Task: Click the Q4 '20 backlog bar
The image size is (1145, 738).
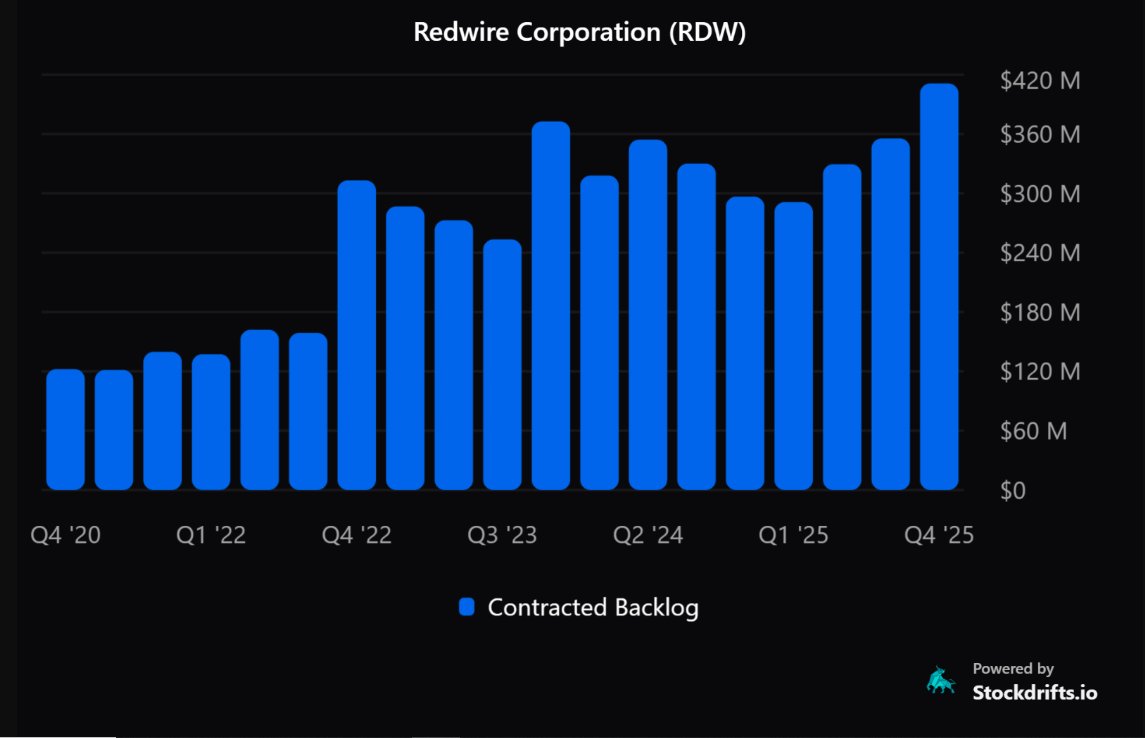Action: tap(66, 429)
